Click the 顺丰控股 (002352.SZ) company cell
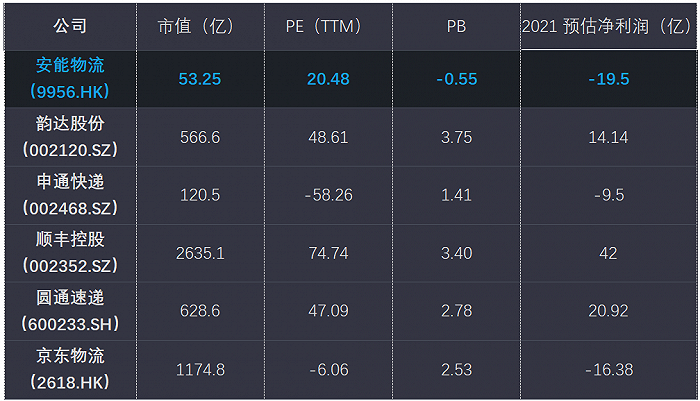Image resolution: width=700 pixels, height=401 pixels. point(69,253)
